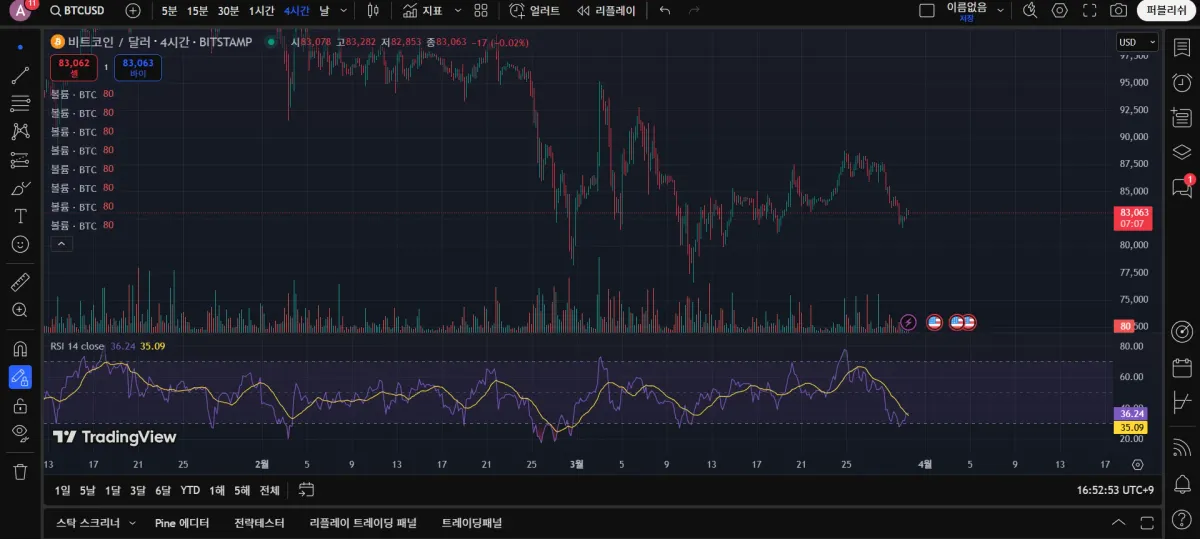This screenshot has height=539, width=1200.
Task: Open the Pine 에디터 tab
Action: pyautogui.click(x=182, y=523)
